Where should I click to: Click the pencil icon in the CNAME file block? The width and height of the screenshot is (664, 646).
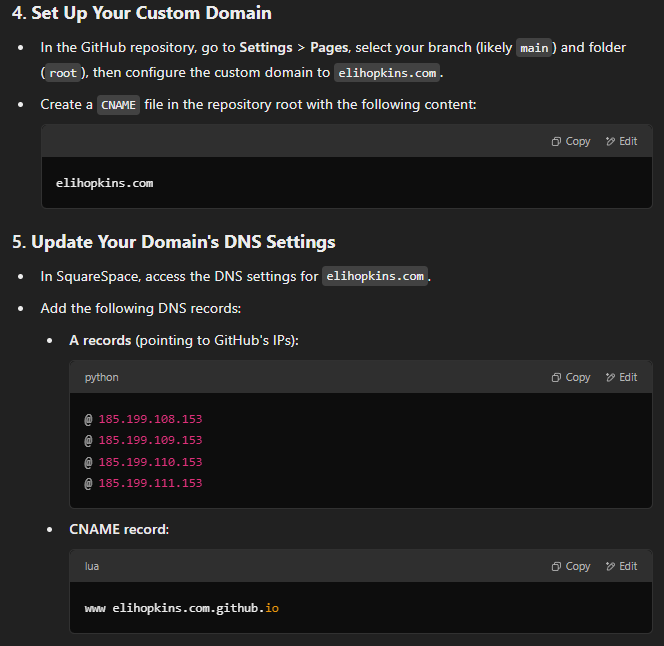610,141
